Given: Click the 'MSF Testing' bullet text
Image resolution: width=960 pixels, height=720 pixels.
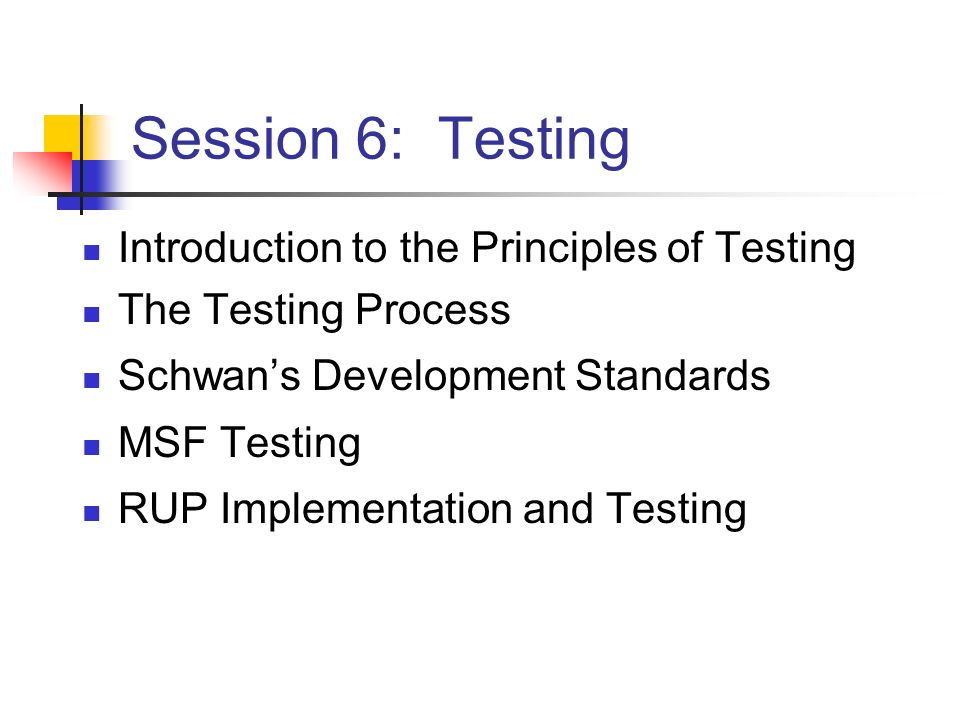Looking at the screenshot, I should [x=239, y=443].
